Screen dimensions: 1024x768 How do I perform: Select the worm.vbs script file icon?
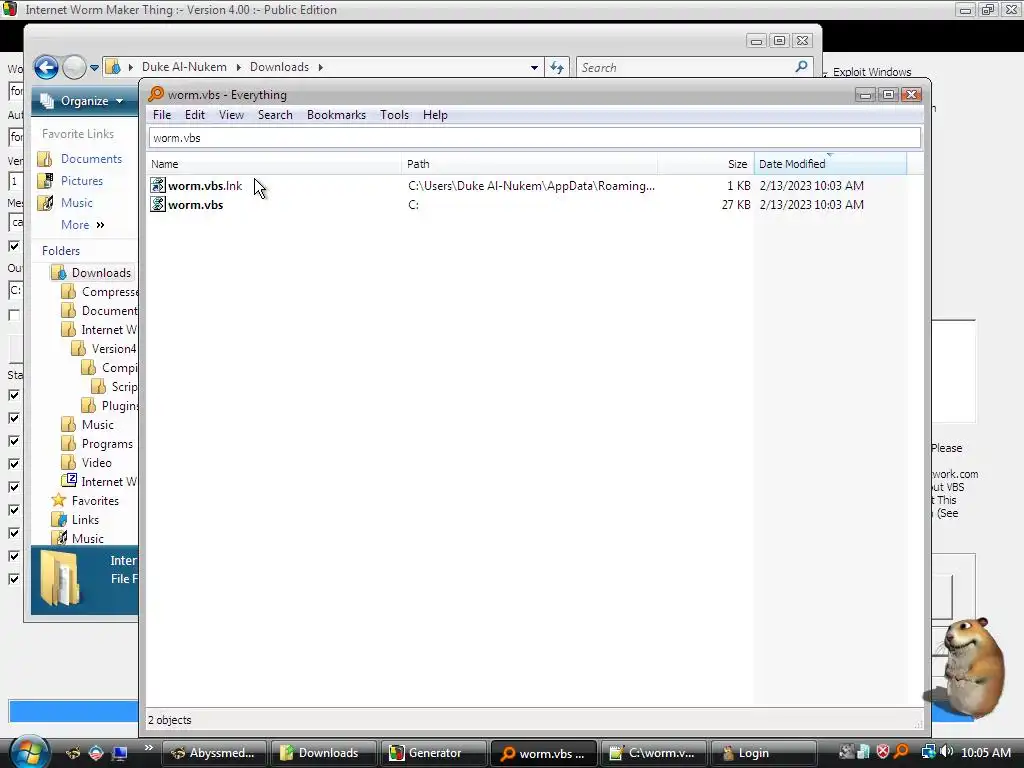(157, 204)
